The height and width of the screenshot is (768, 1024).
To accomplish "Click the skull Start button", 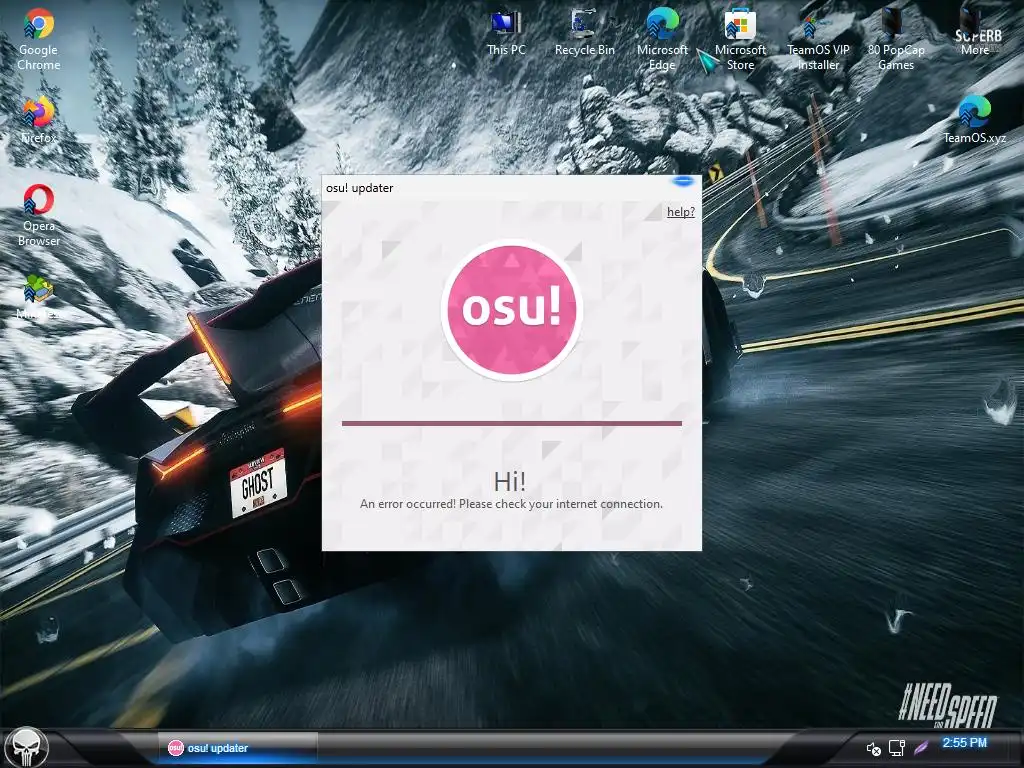I will (27, 747).
